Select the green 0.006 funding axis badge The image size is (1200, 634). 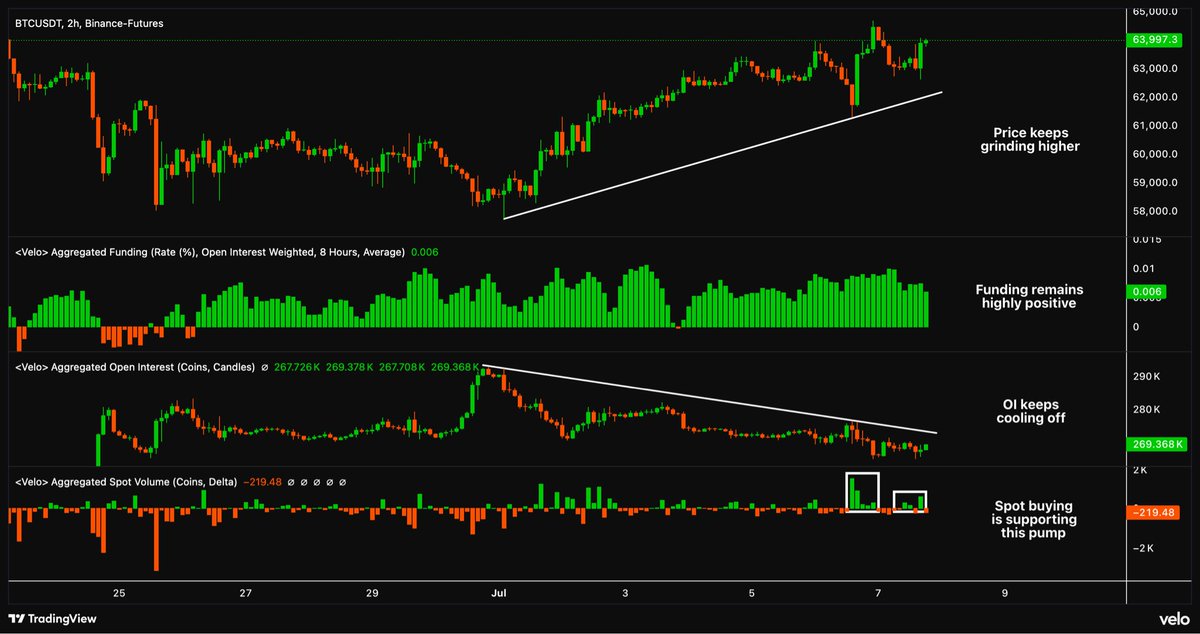coord(1145,291)
